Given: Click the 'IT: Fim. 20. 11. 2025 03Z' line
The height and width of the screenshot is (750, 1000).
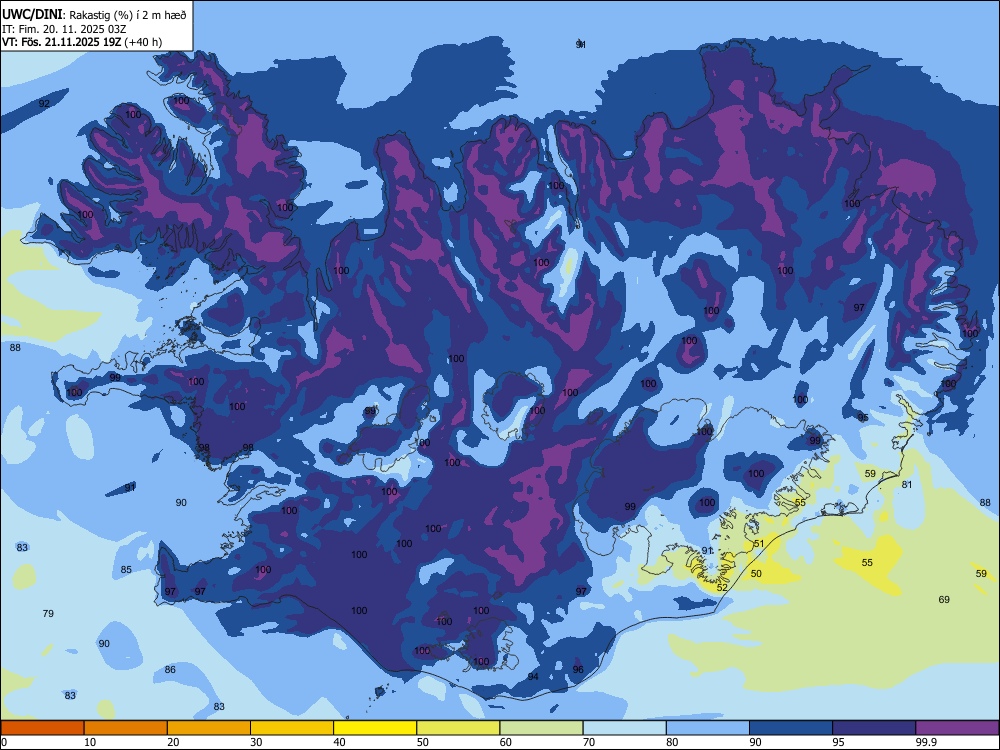Looking at the screenshot, I should click(x=64, y=29).
